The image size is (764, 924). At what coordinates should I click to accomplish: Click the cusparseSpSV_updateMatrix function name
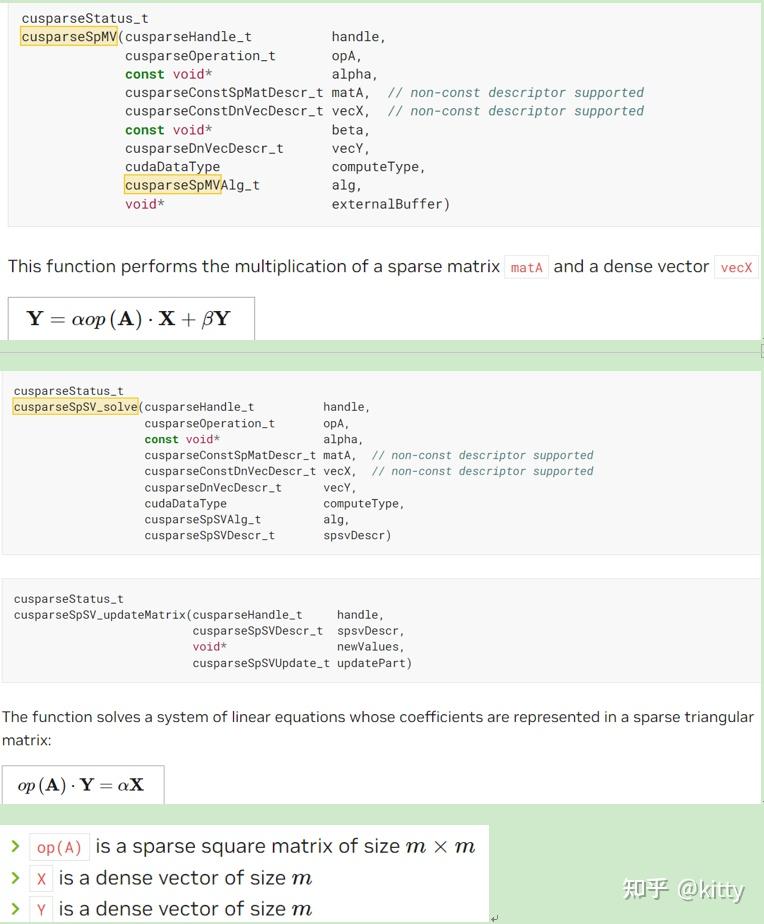click(100, 615)
